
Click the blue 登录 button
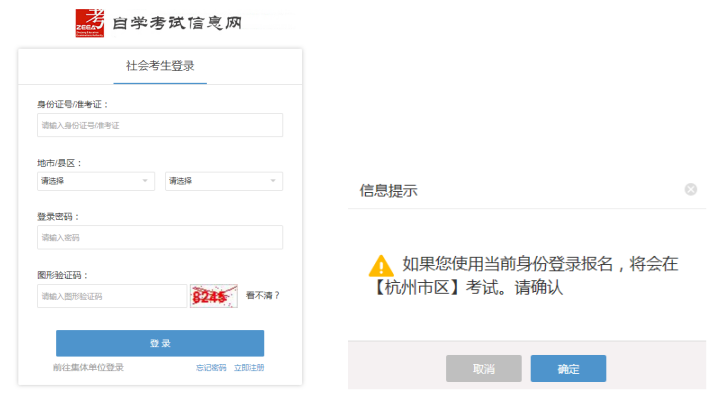(x=160, y=343)
